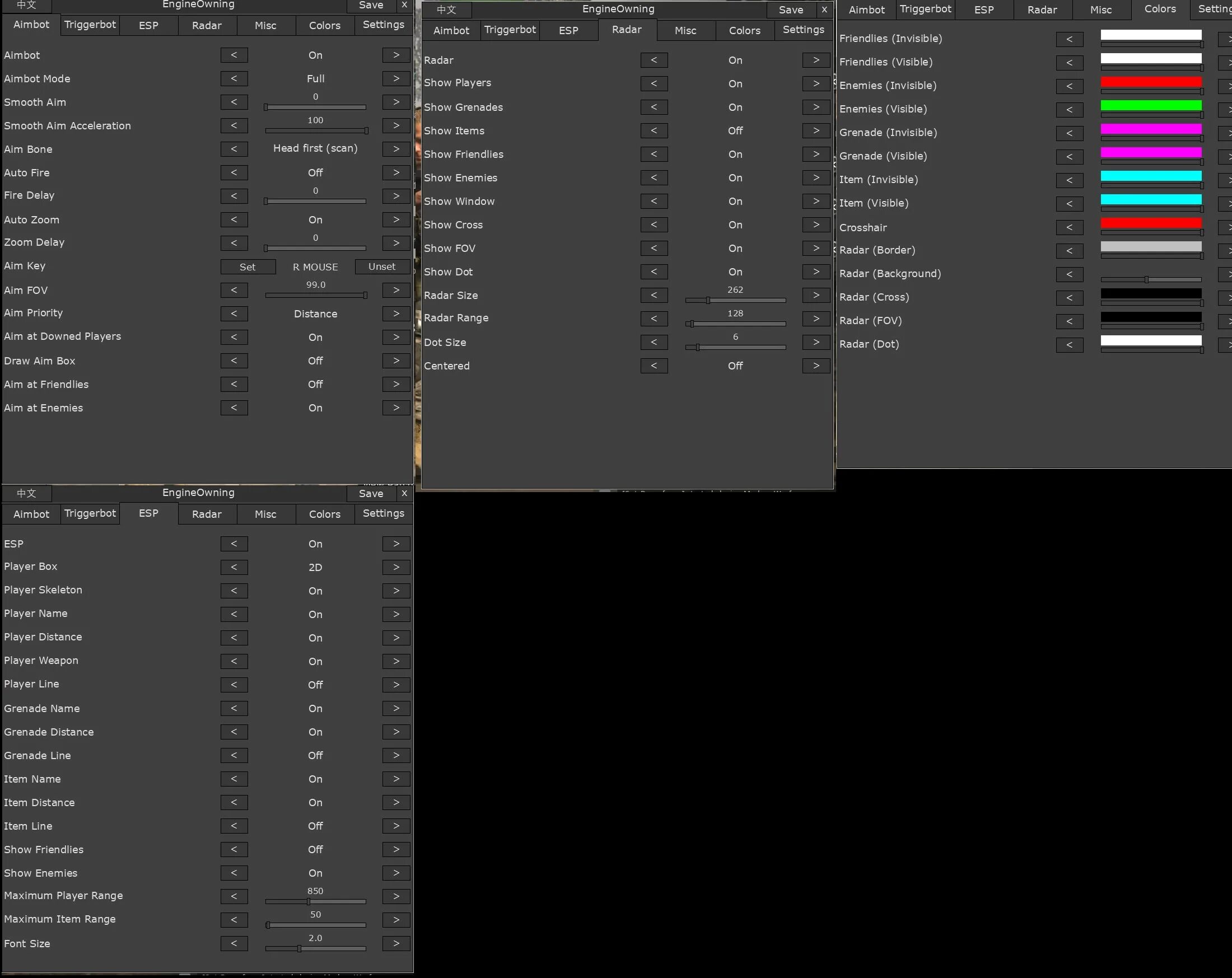The image size is (1232, 978).
Task: Click left arrow for Radar (Dot) color
Action: (x=1070, y=345)
